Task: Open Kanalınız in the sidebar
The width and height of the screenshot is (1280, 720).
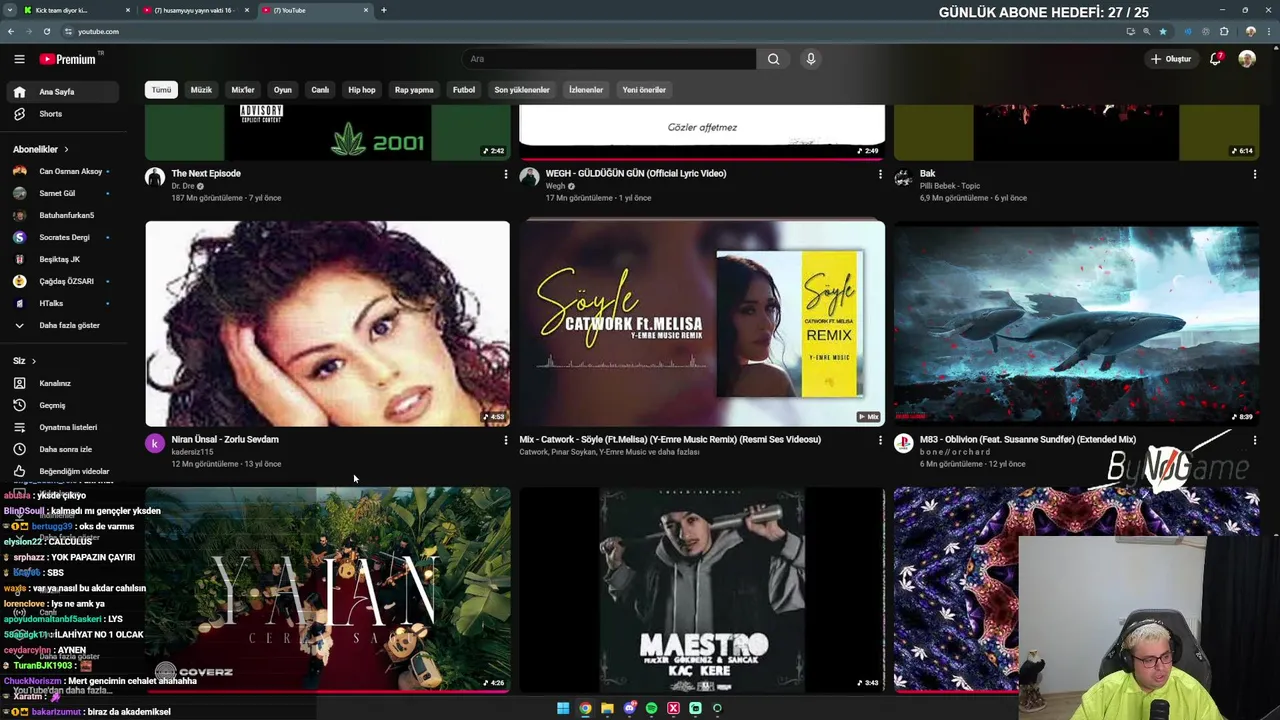Action: pos(63,383)
